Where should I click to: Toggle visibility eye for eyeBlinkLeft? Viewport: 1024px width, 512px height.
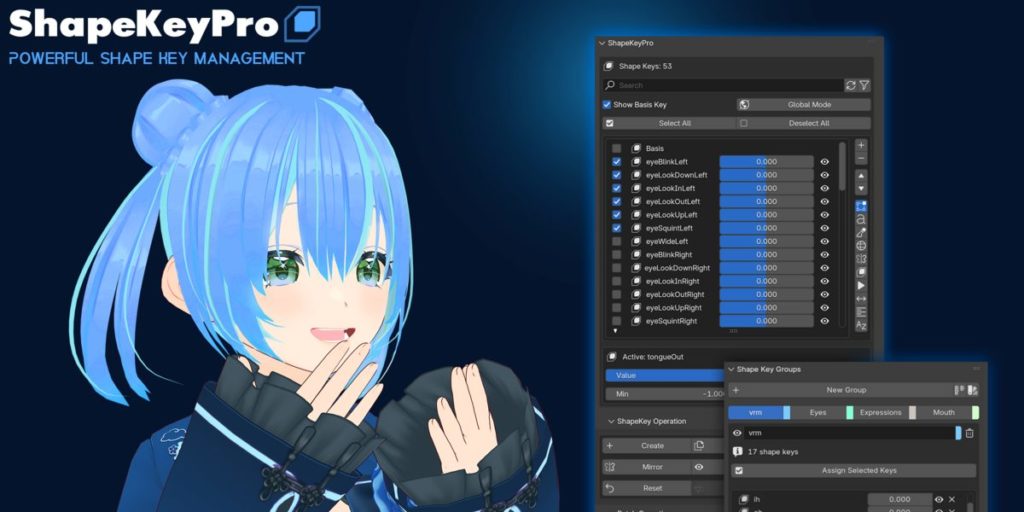click(825, 162)
